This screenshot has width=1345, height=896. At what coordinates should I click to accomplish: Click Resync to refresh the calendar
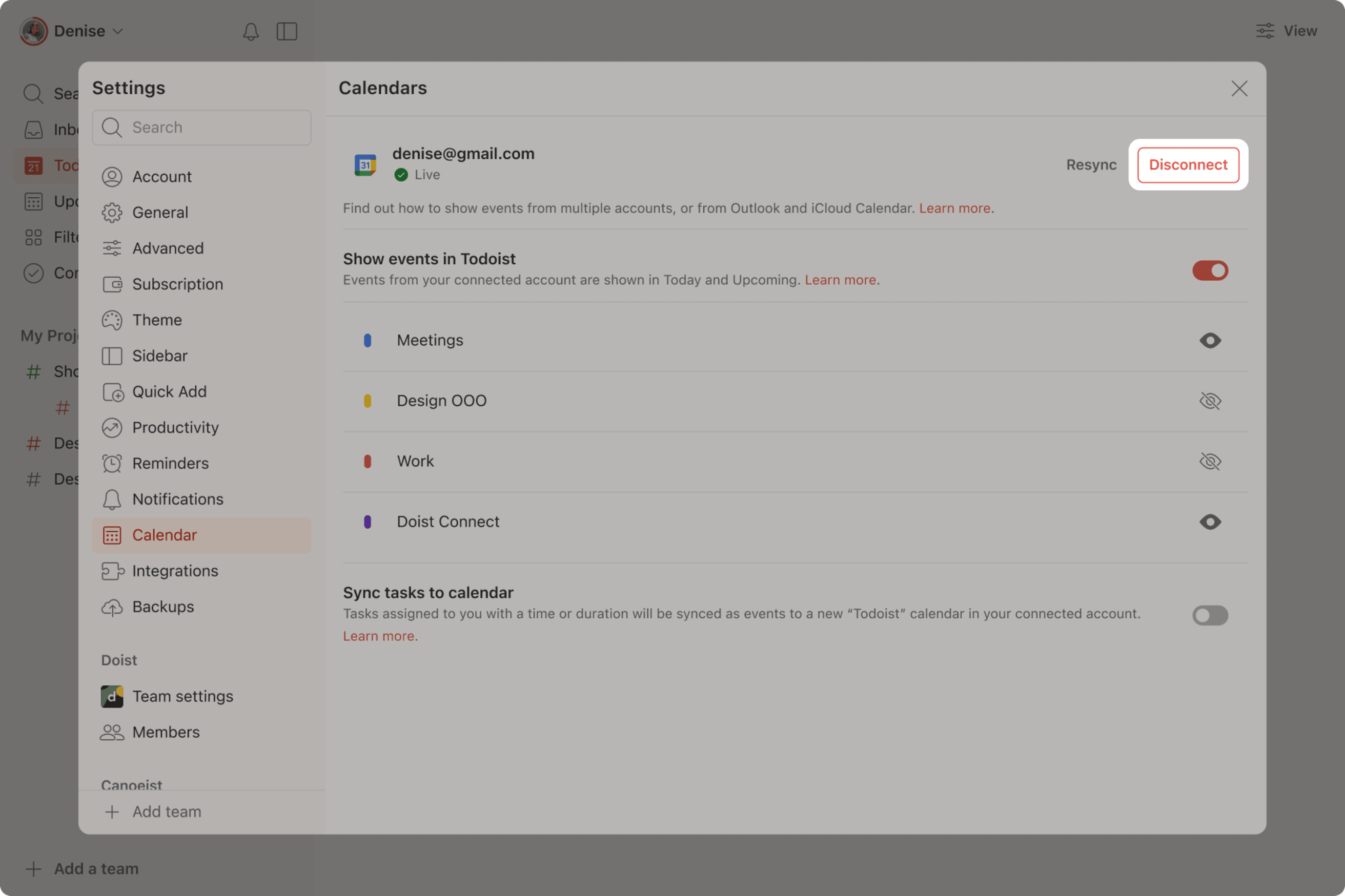pyautogui.click(x=1091, y=164)
